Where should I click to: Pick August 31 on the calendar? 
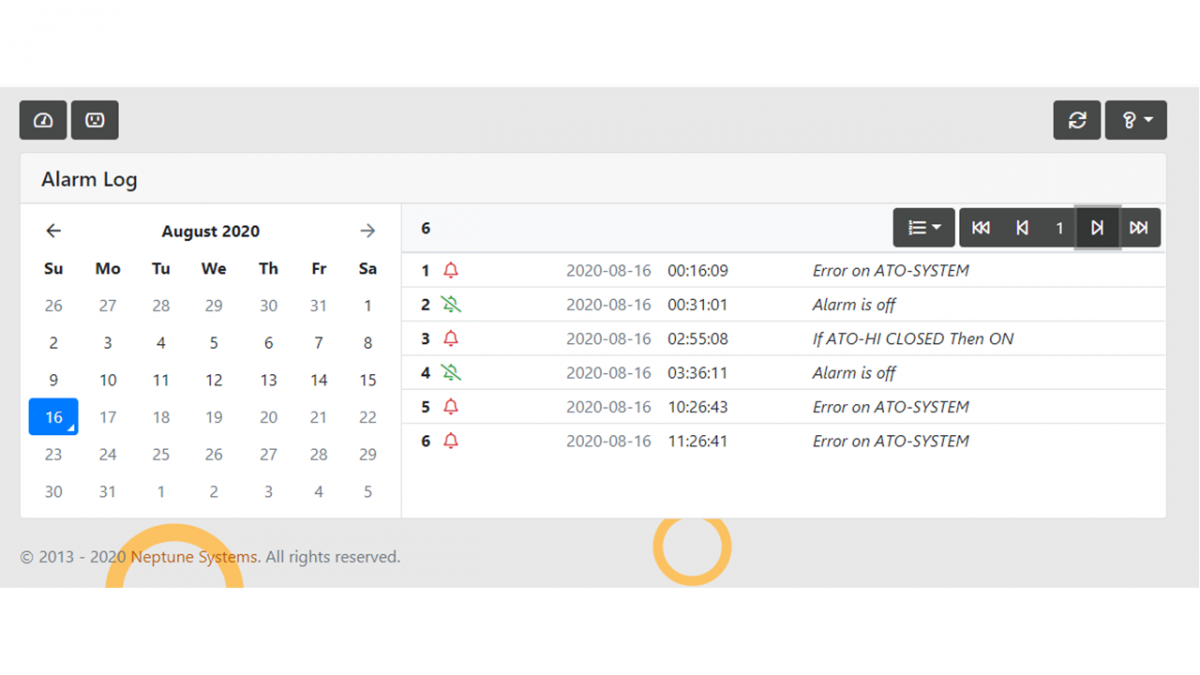pyautogui.click(x=107, y=492)
